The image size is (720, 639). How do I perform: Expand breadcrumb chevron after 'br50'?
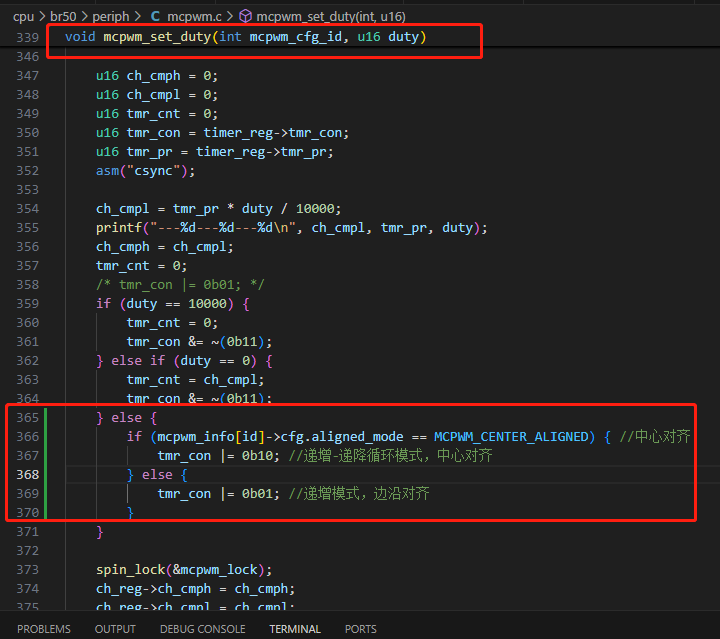84,17
